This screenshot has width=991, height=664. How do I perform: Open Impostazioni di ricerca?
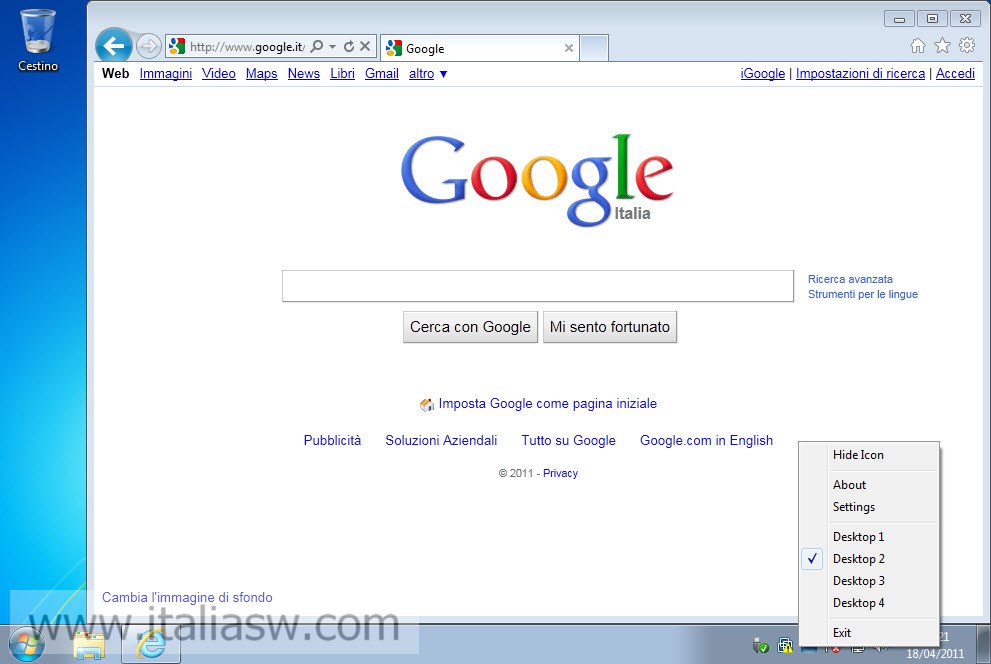click(x=860, y=74)
